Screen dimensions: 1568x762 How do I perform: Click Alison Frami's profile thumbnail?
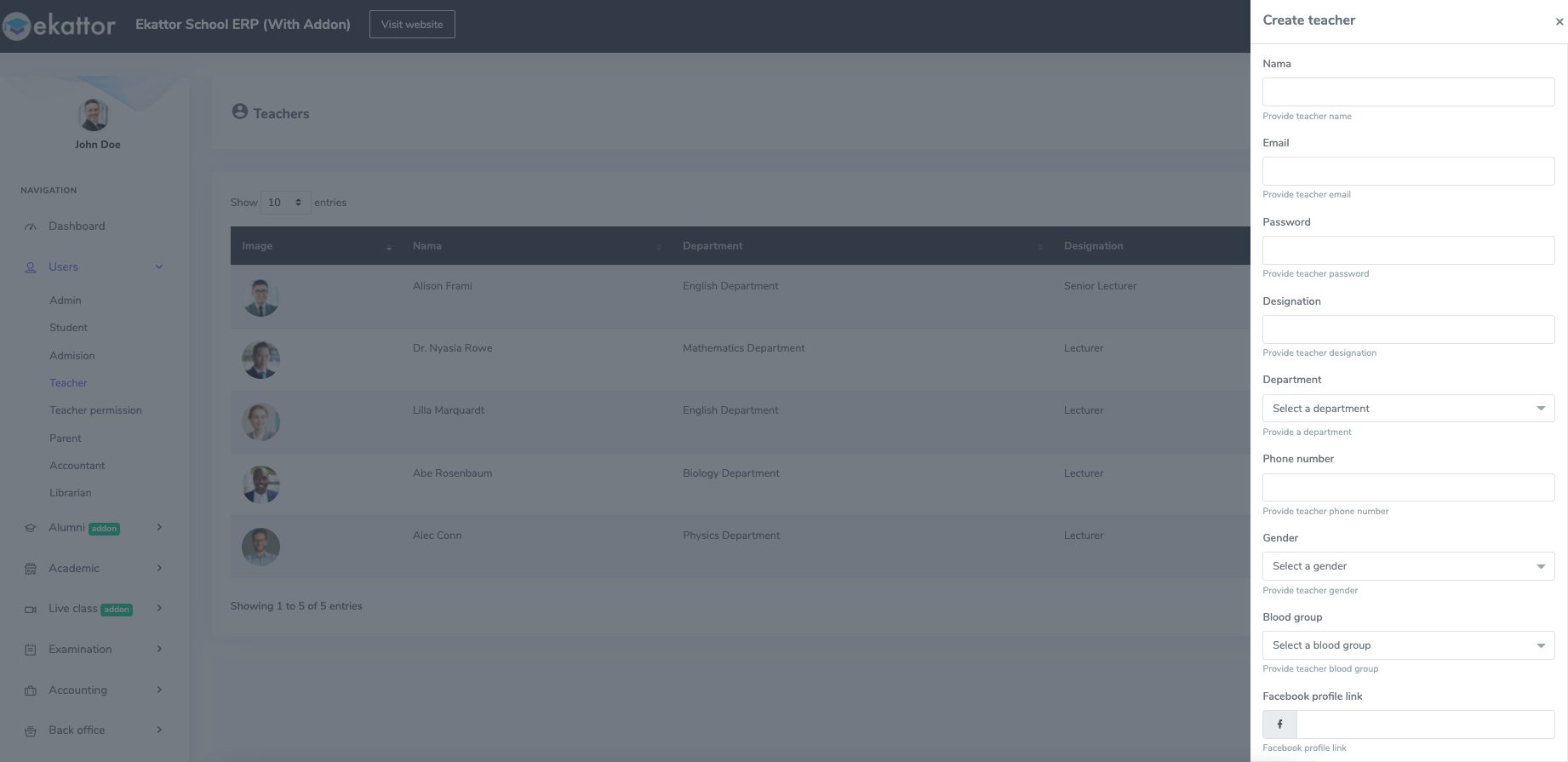260,297
